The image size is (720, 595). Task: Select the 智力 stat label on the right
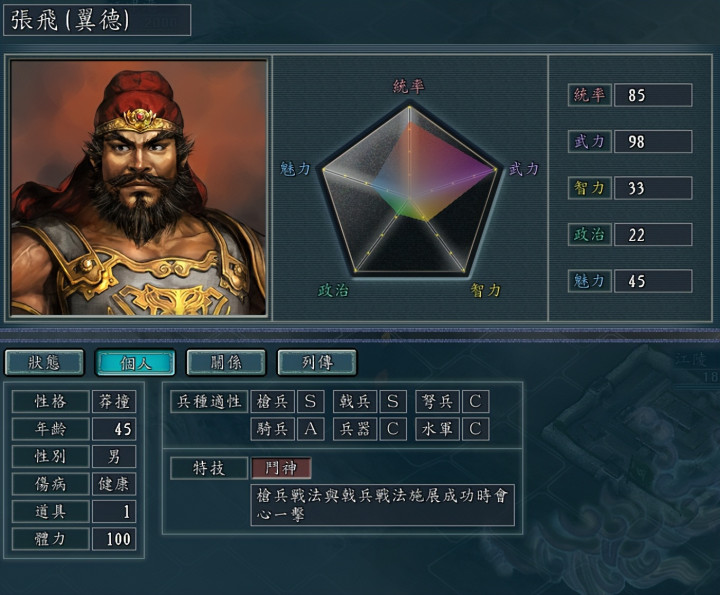[590, 188]
